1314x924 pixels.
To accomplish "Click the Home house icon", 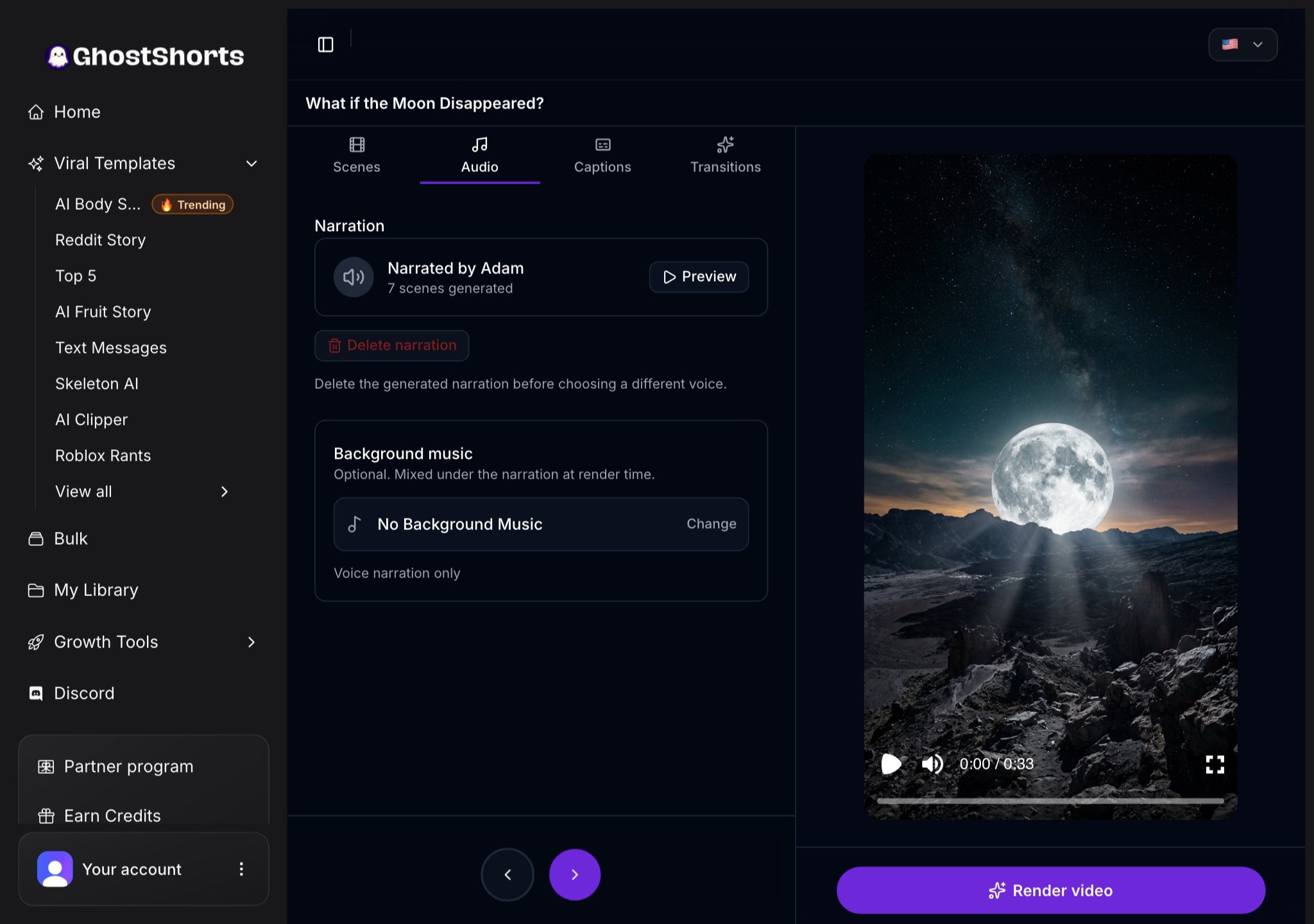I will click(36, 112).
